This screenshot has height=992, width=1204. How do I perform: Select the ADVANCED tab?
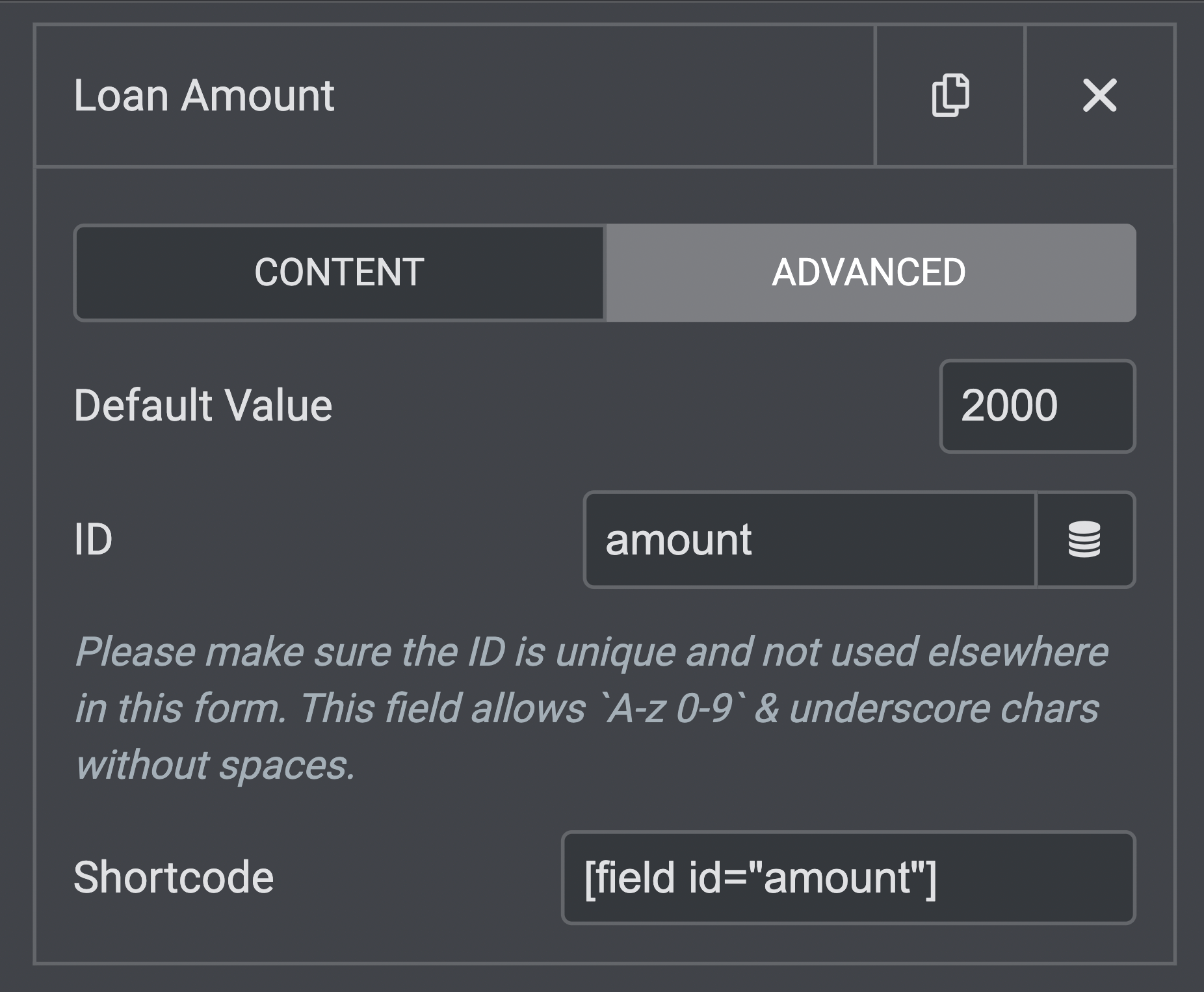point(870,272)
